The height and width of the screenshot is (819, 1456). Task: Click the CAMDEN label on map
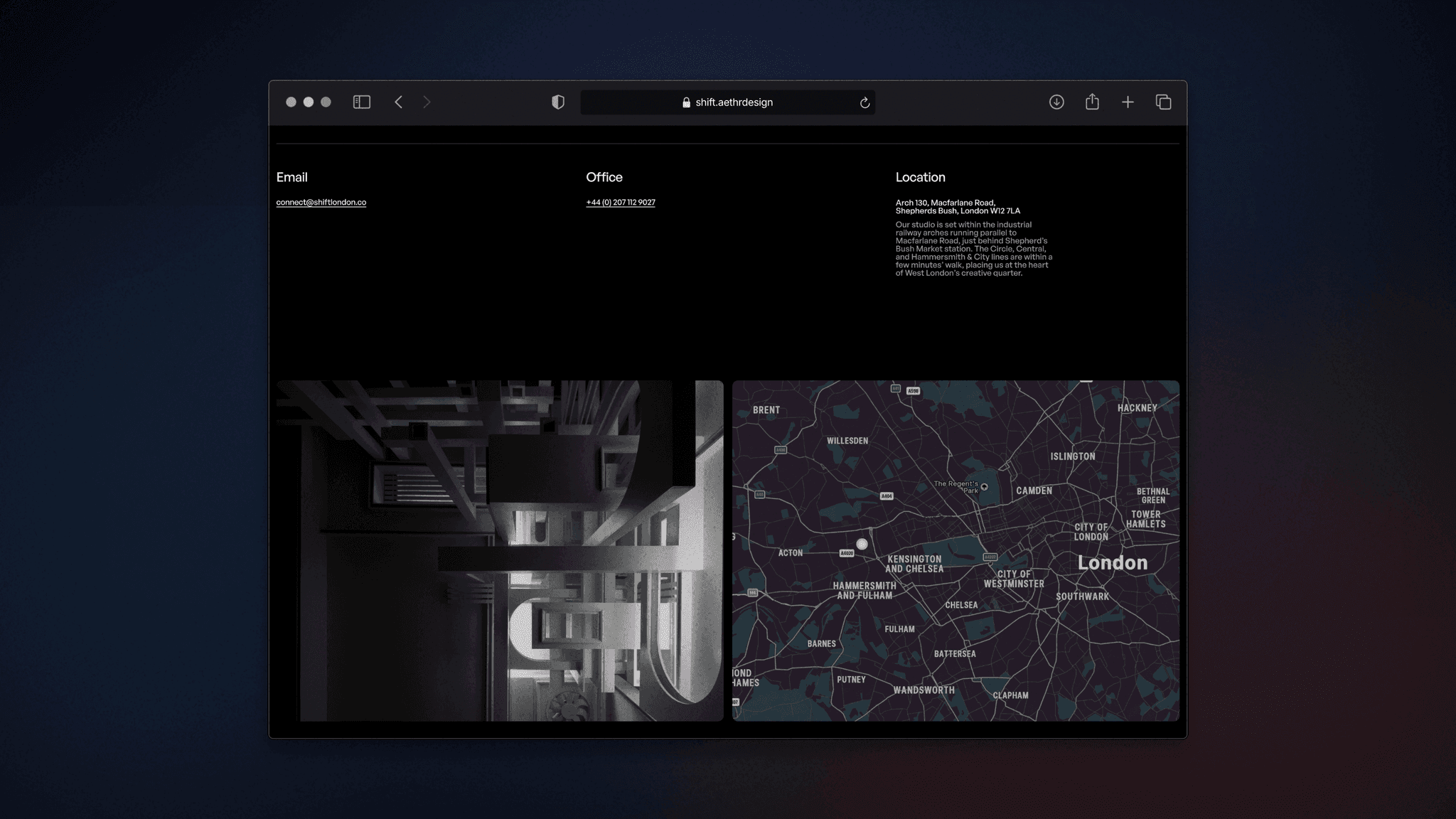[1034, 491]
